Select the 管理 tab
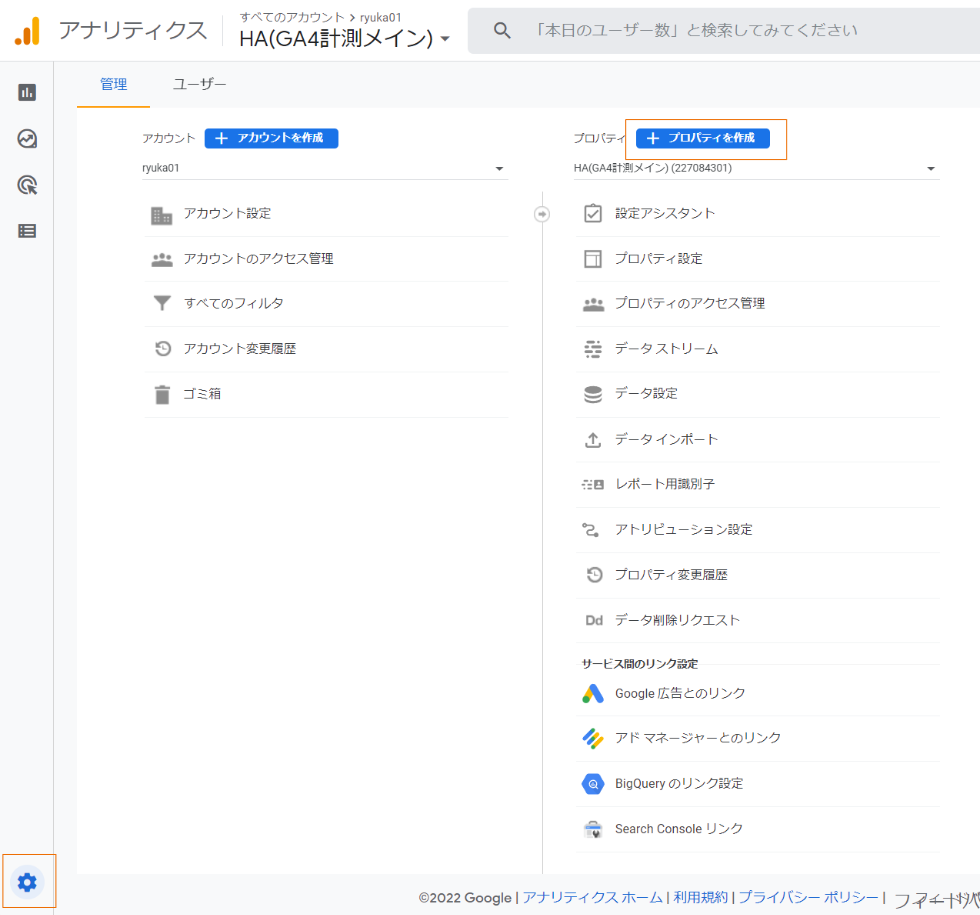 tap(113, 85)
